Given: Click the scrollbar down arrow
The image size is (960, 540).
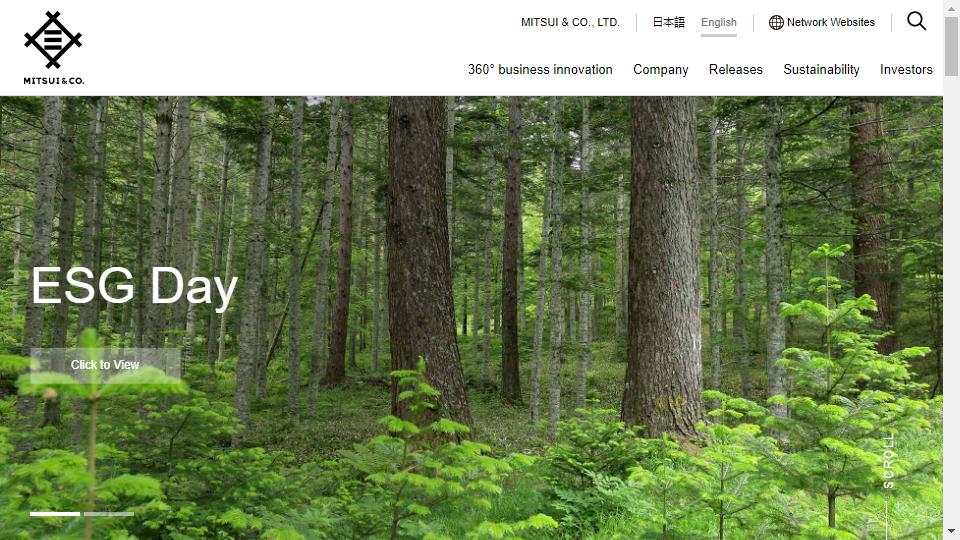Looking at the screenshot, I should [x=951, y=531].
